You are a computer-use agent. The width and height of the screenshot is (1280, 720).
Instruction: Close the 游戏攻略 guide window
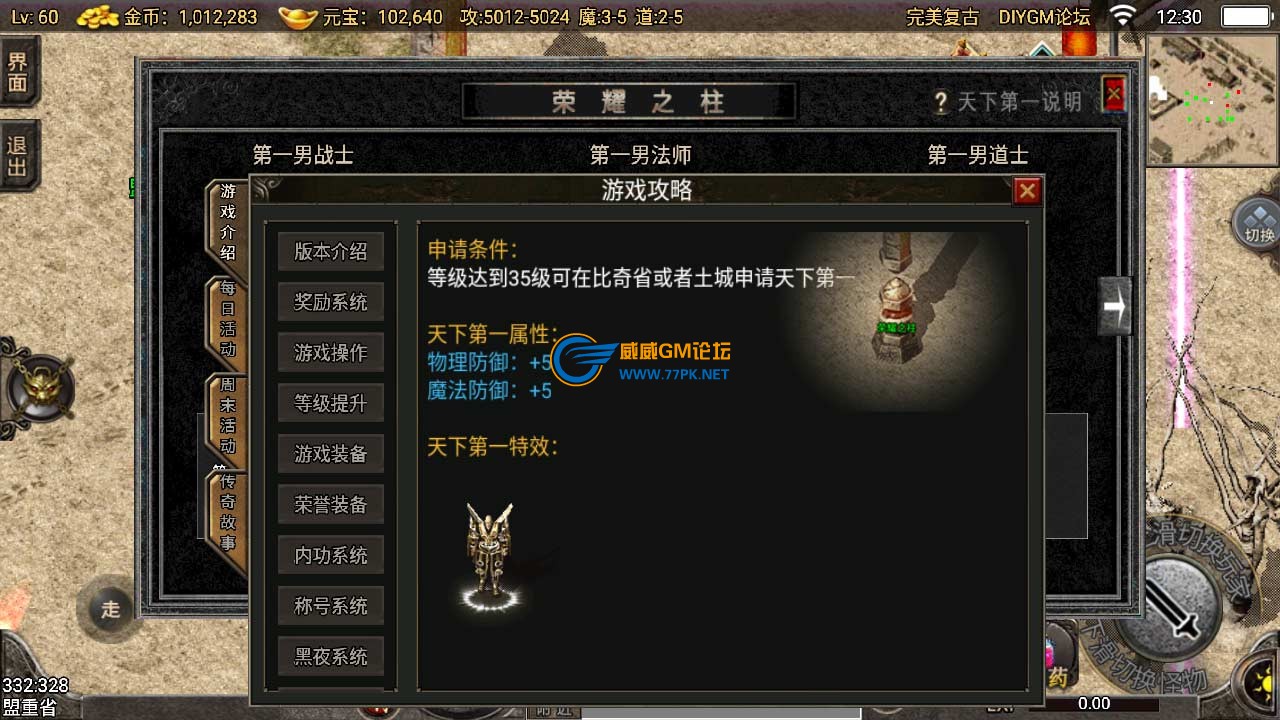1027,191
